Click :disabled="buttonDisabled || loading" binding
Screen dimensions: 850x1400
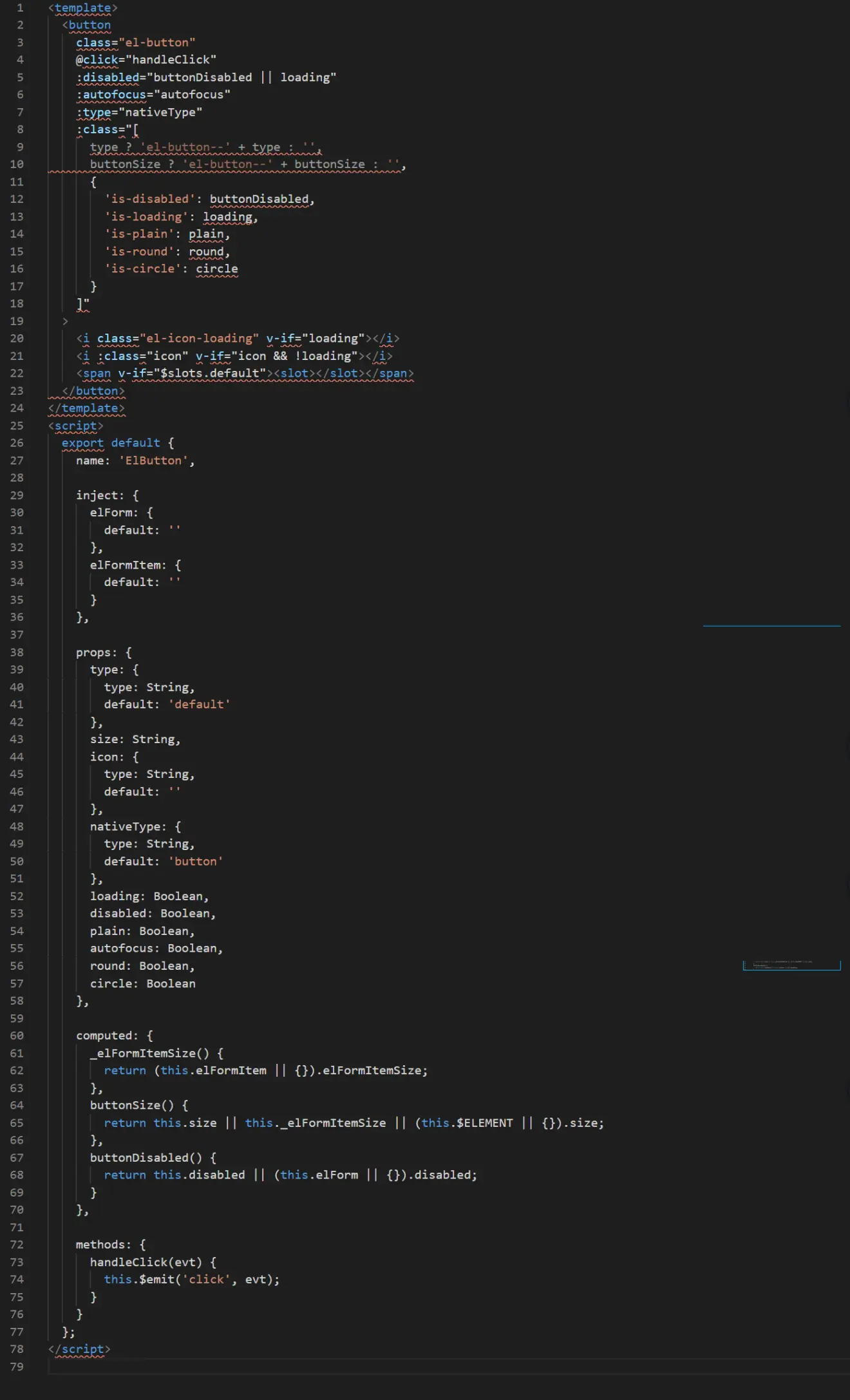tap(206, 77)
